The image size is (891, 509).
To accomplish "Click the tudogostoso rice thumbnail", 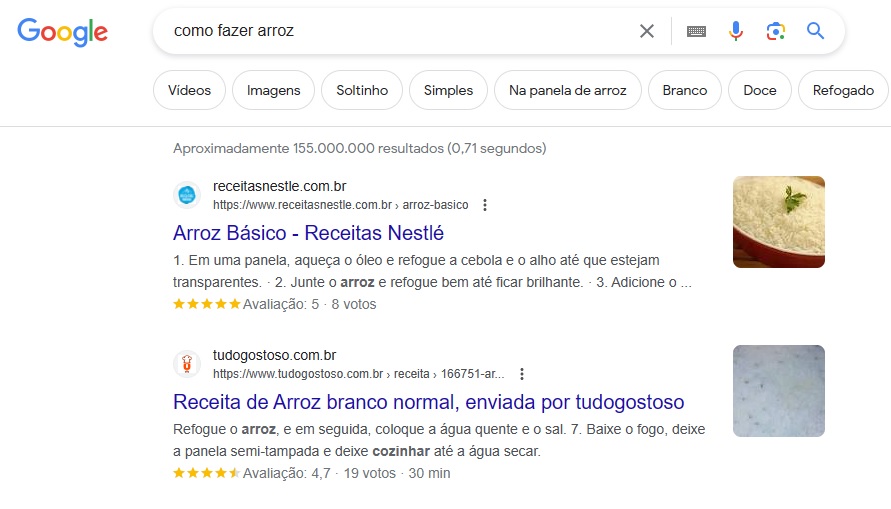I will pos(778,391).
